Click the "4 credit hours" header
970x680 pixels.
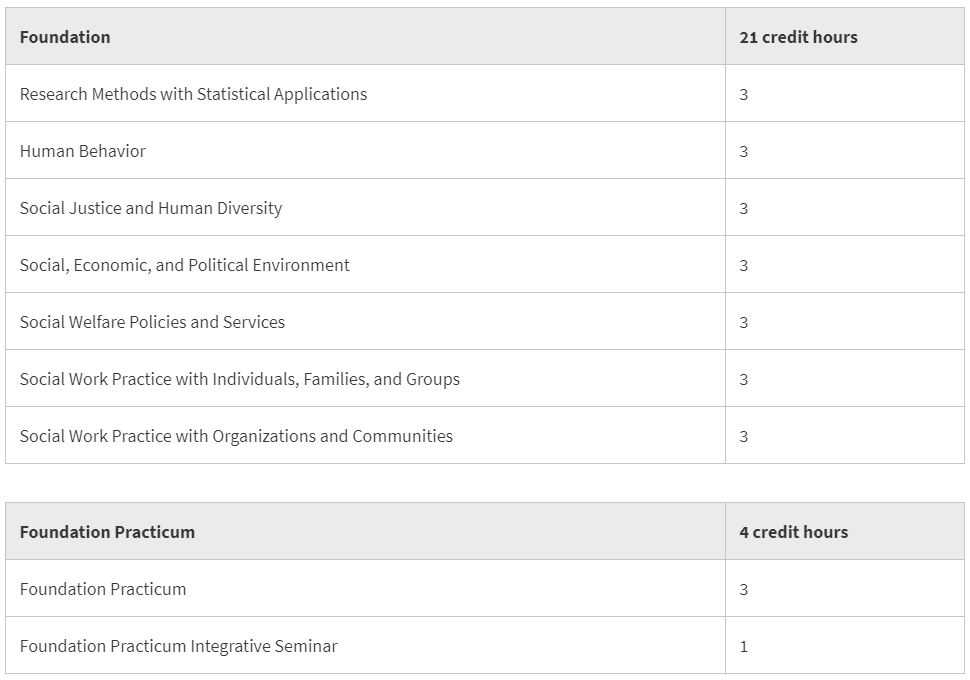(793, 532)
